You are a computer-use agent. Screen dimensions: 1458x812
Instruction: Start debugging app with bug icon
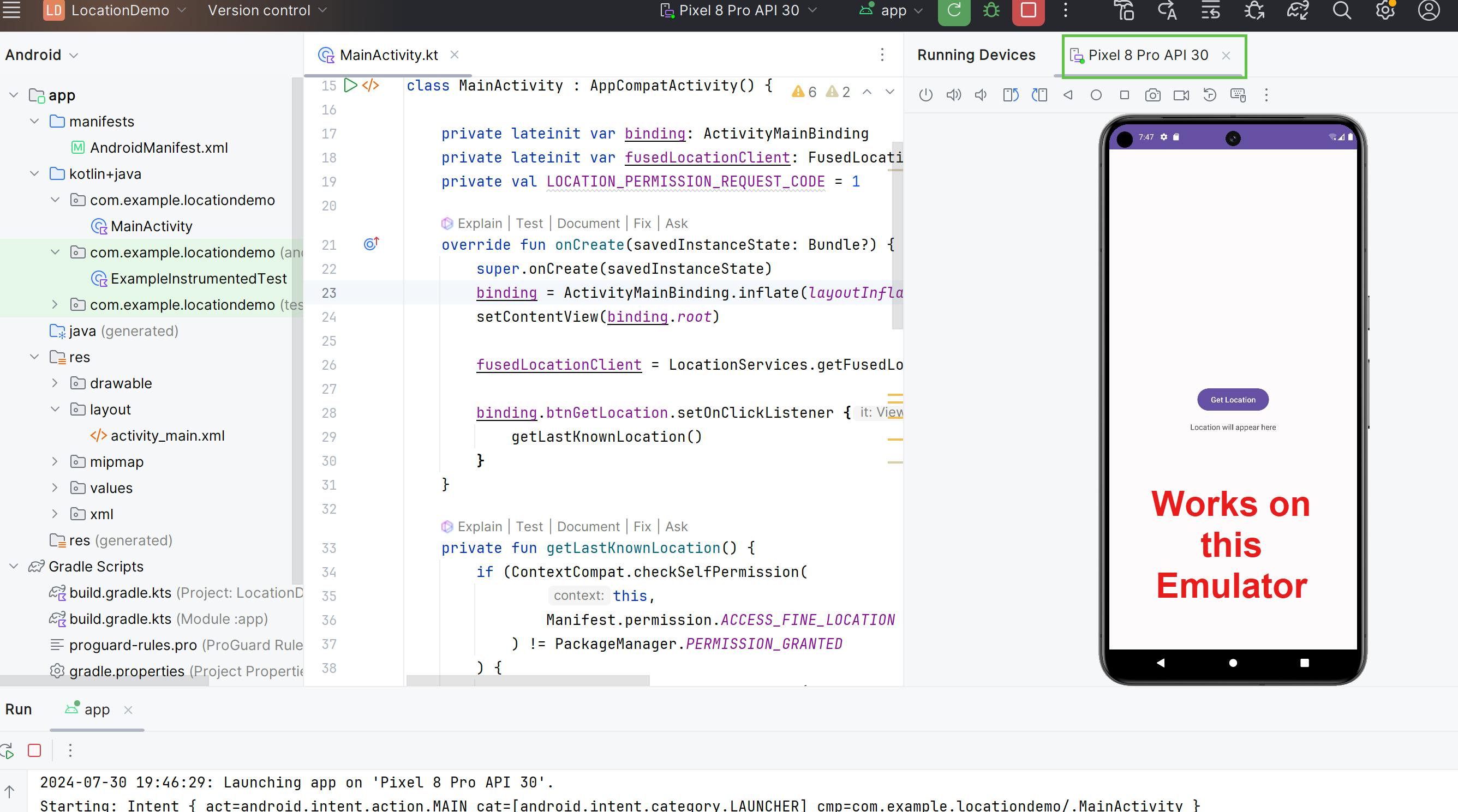(991, 11)
